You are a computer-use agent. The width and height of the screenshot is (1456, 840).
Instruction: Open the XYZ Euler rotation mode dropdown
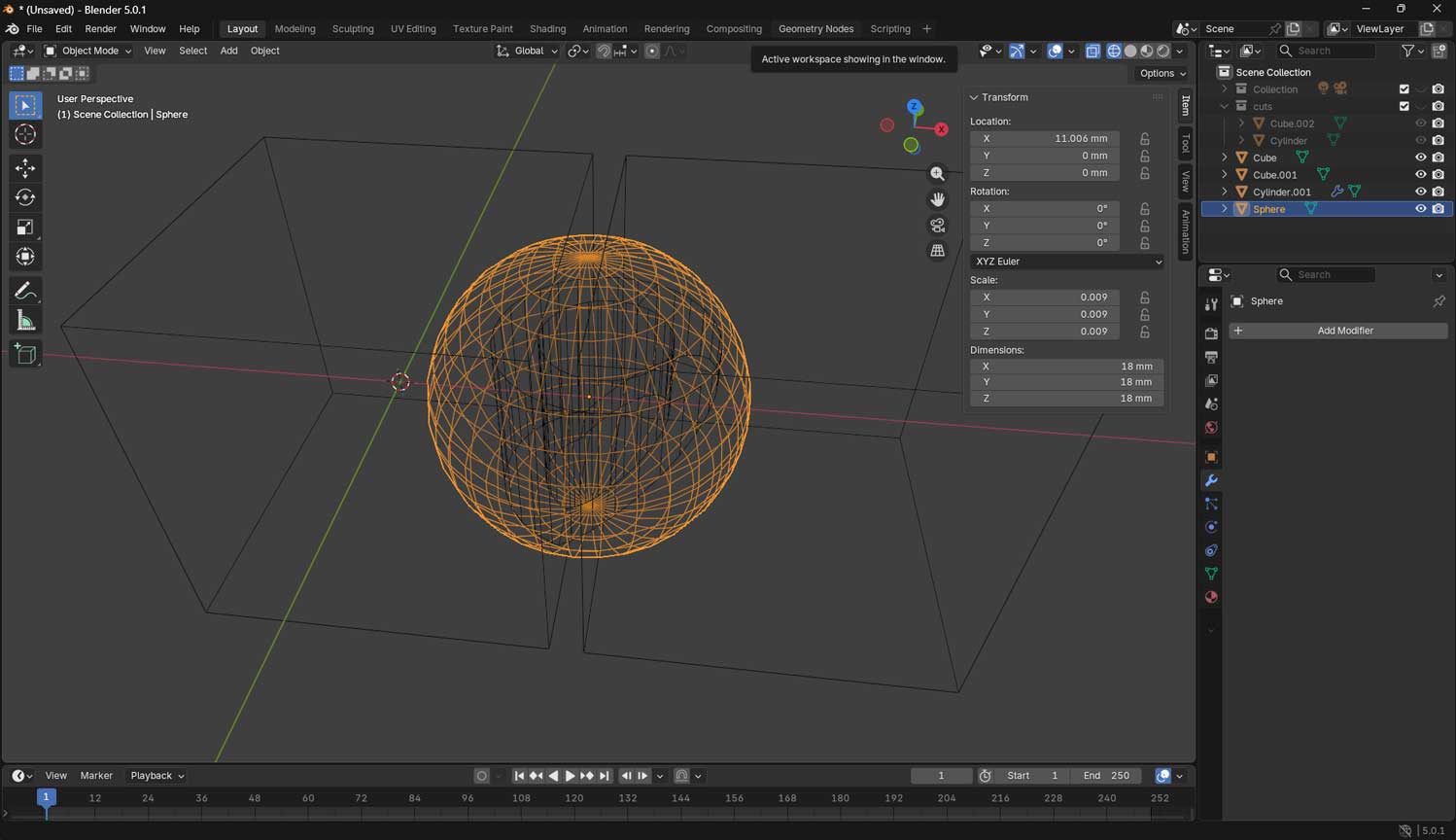pyautogui.click(x=1067, y=262)
